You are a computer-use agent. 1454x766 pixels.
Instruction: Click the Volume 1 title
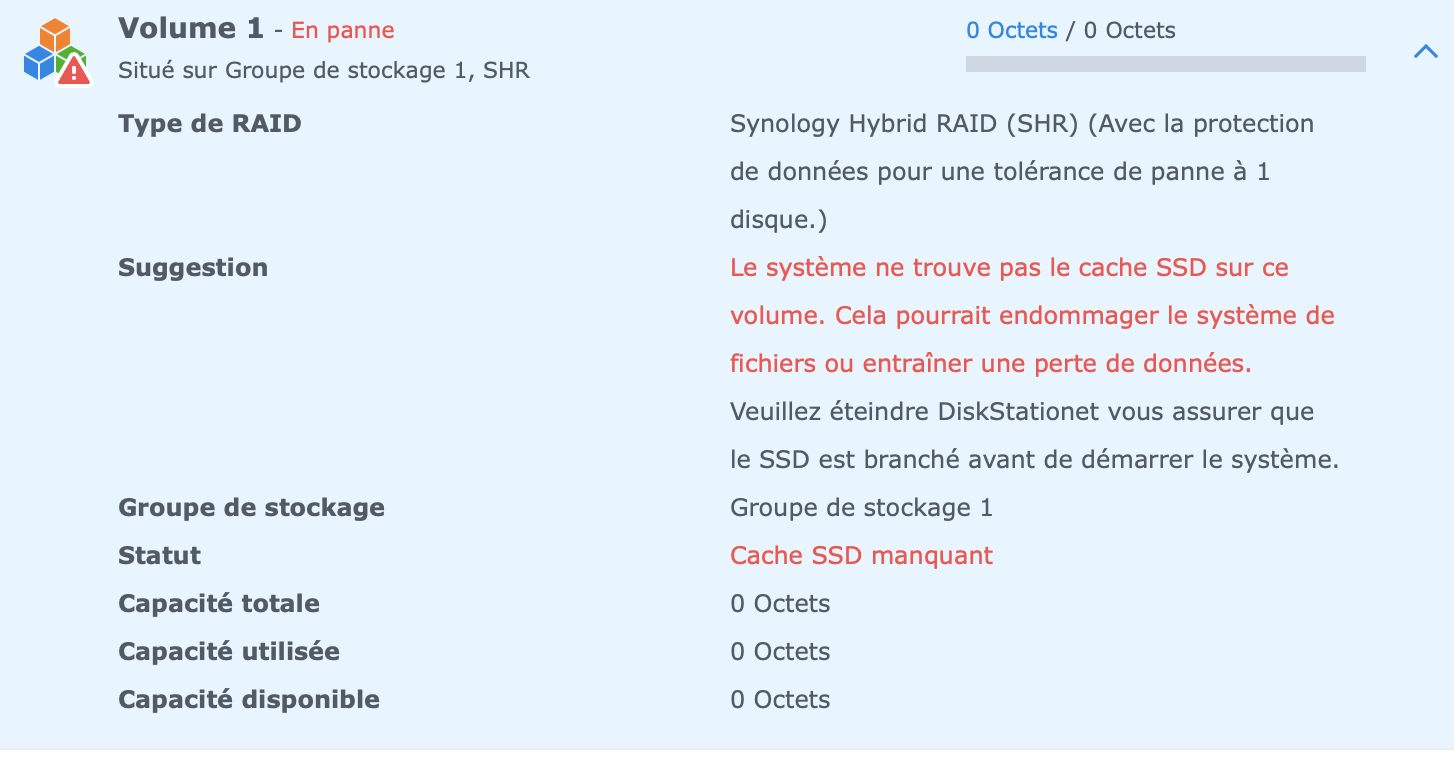tap(191, 29)
